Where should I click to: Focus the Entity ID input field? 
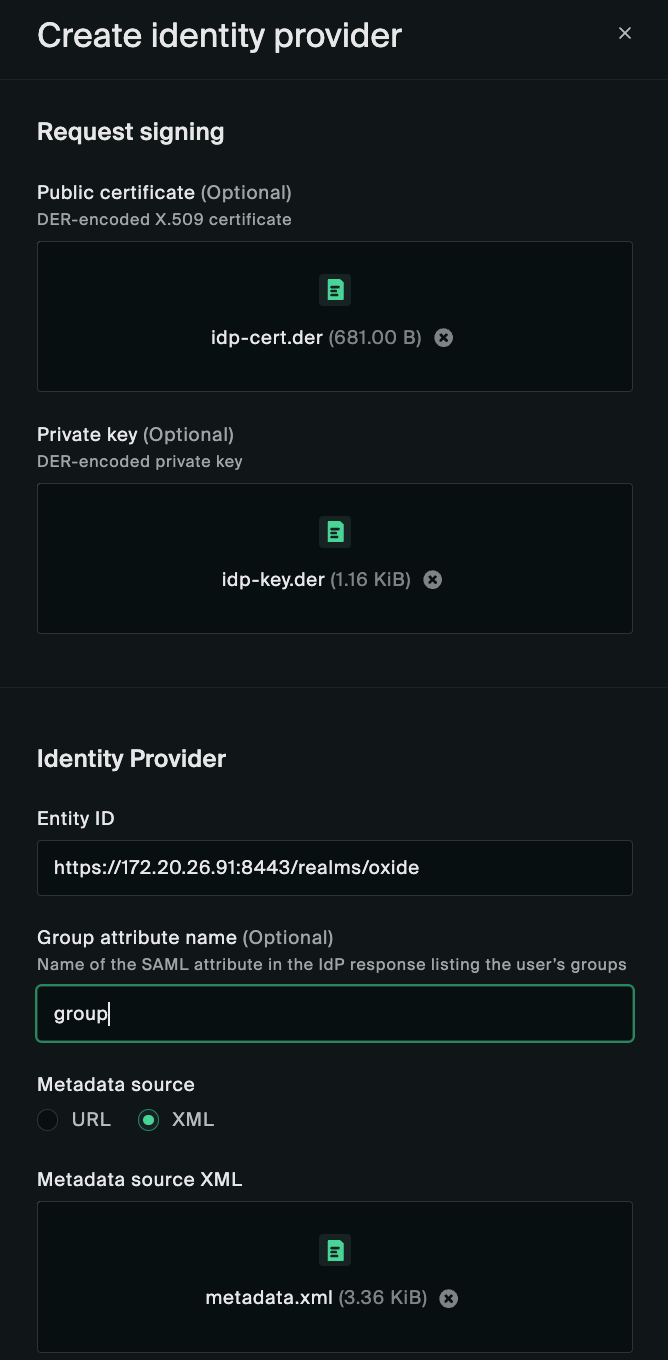[x=334, y=867]
